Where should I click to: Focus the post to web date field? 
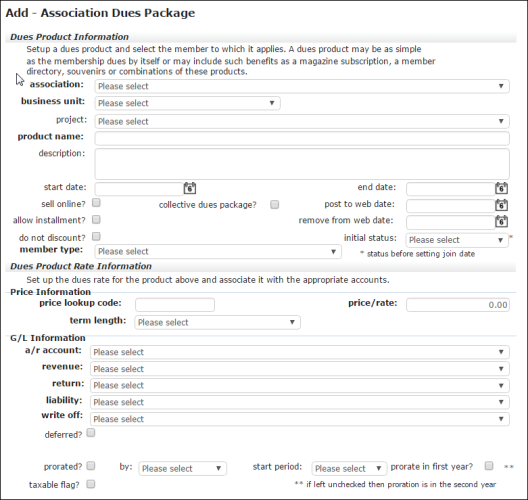click(451, 205)
